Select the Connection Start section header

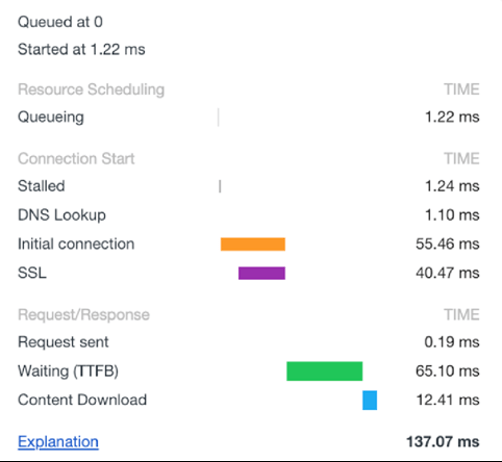(x=76, y=158)
